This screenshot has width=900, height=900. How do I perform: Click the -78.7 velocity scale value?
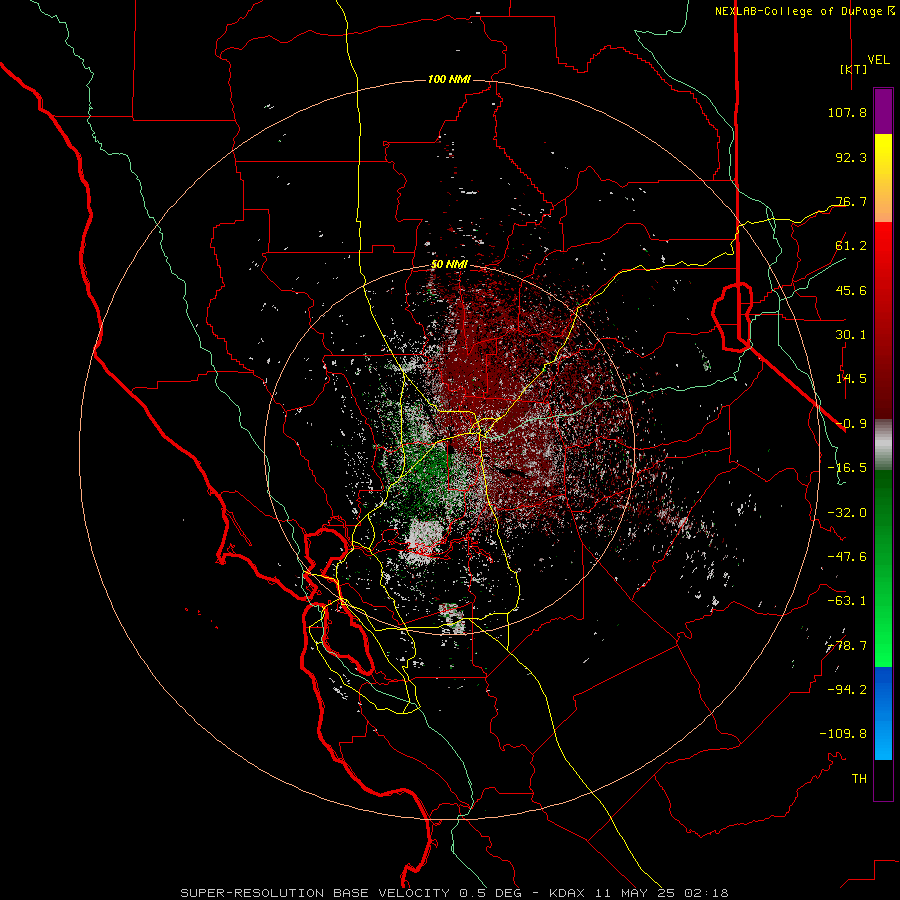coord(847,646)
